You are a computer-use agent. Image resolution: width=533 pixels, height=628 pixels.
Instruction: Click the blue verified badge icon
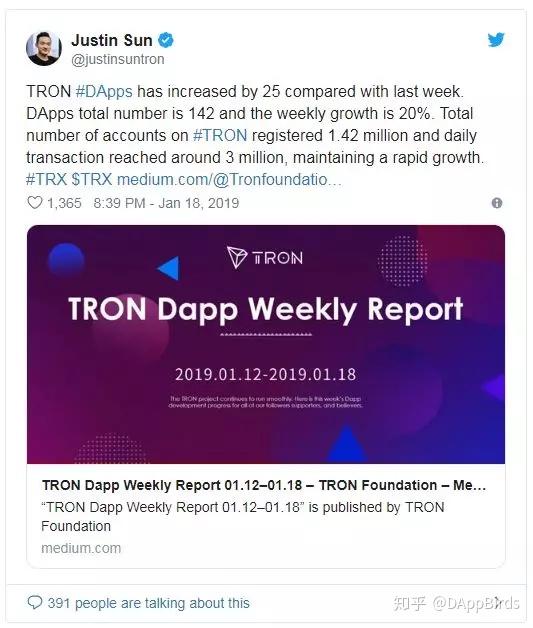[166, 40]
